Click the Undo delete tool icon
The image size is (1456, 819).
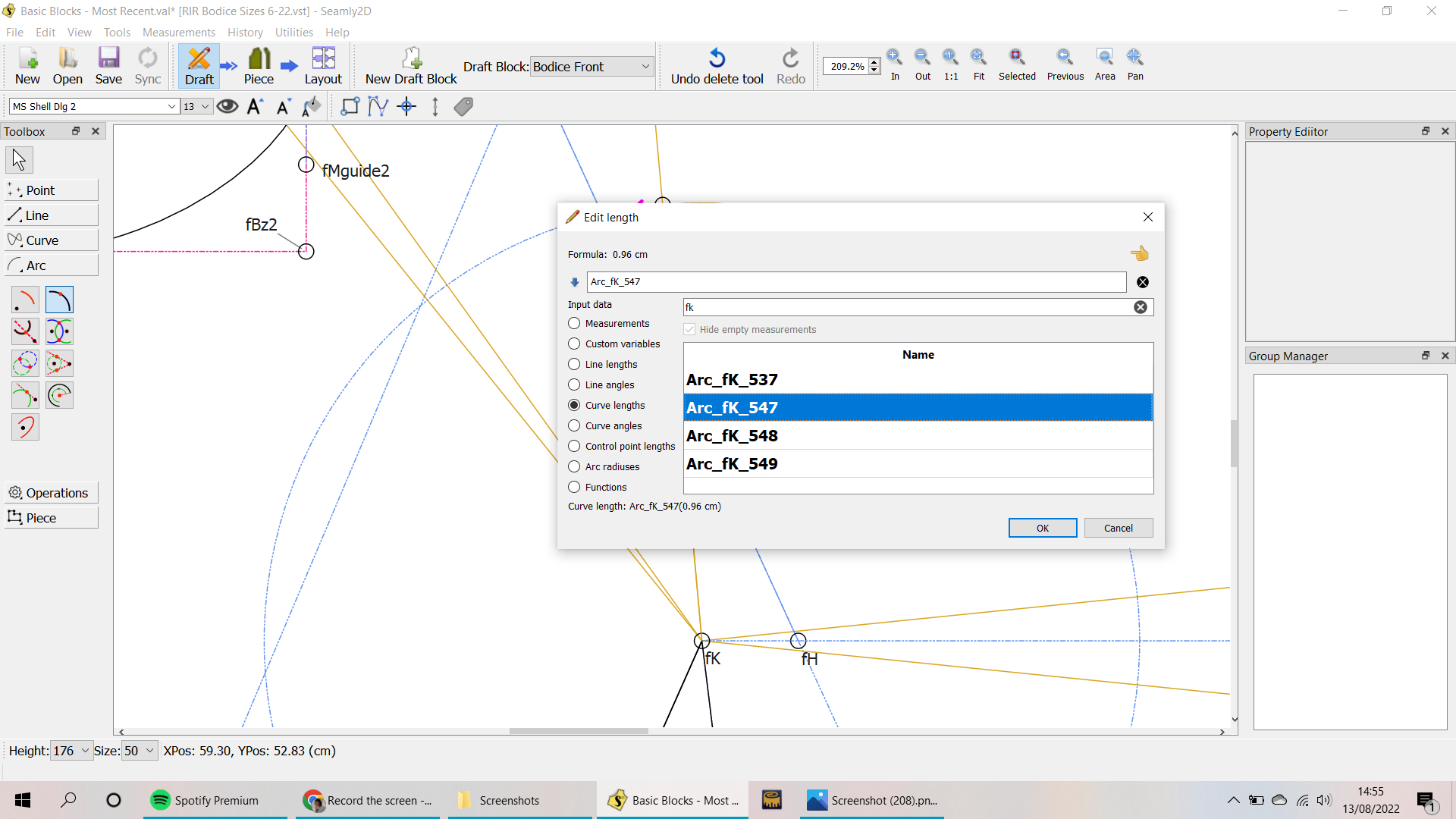(x=717, y=59)
